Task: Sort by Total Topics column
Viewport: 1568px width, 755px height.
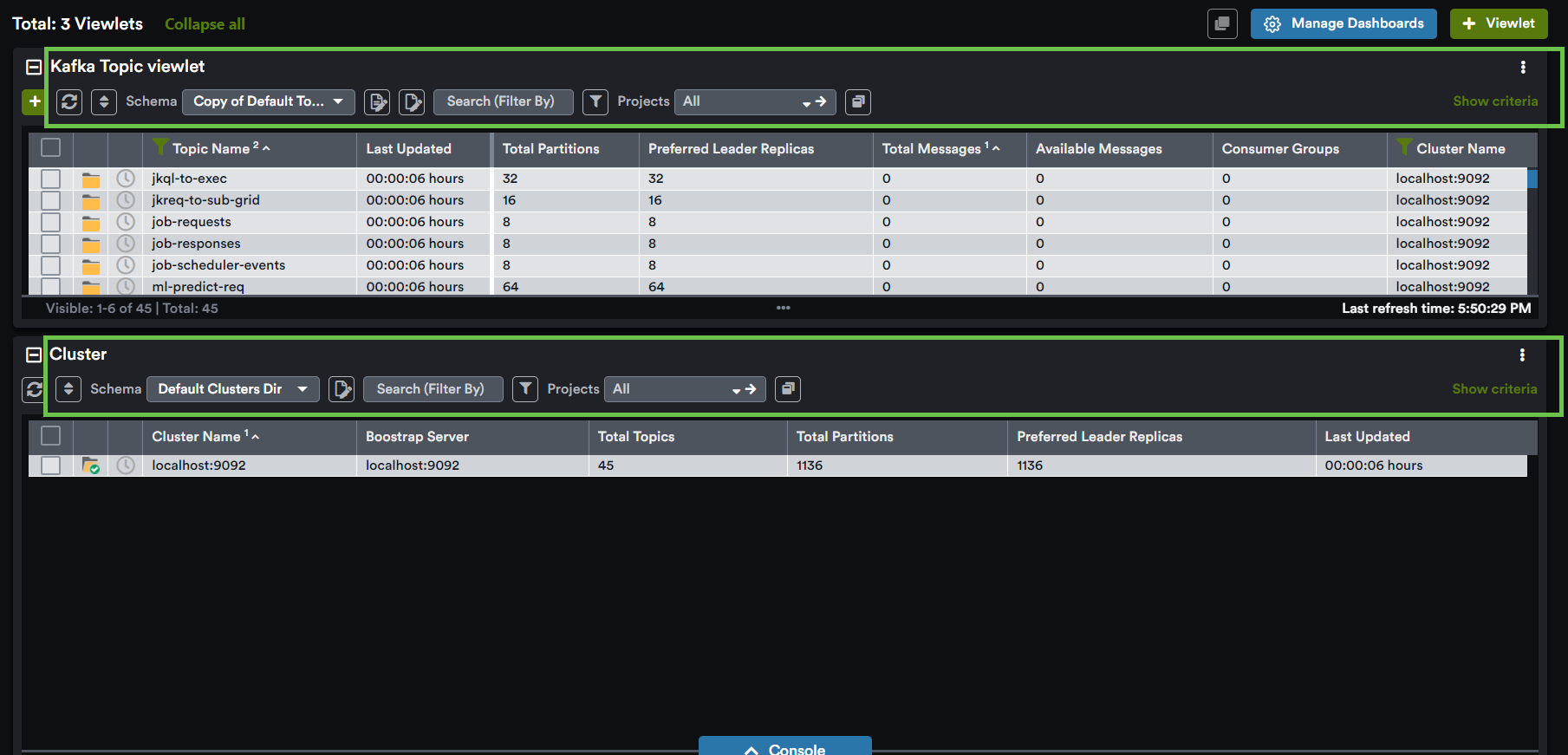Action: click(636, 437)
